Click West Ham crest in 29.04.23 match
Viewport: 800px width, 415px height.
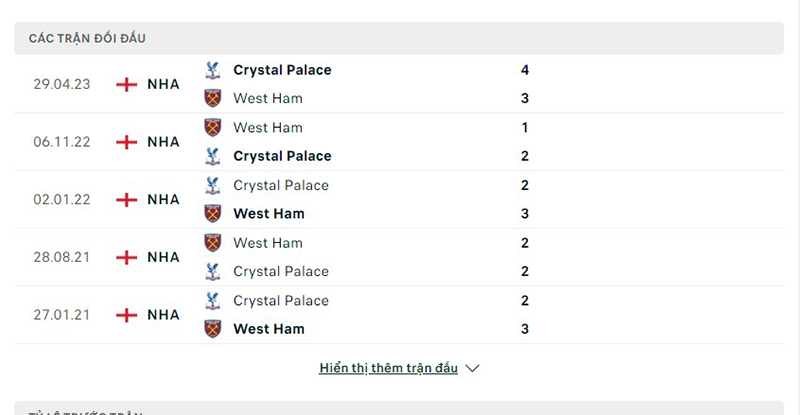pyautogui.click(x=212, y=98)
